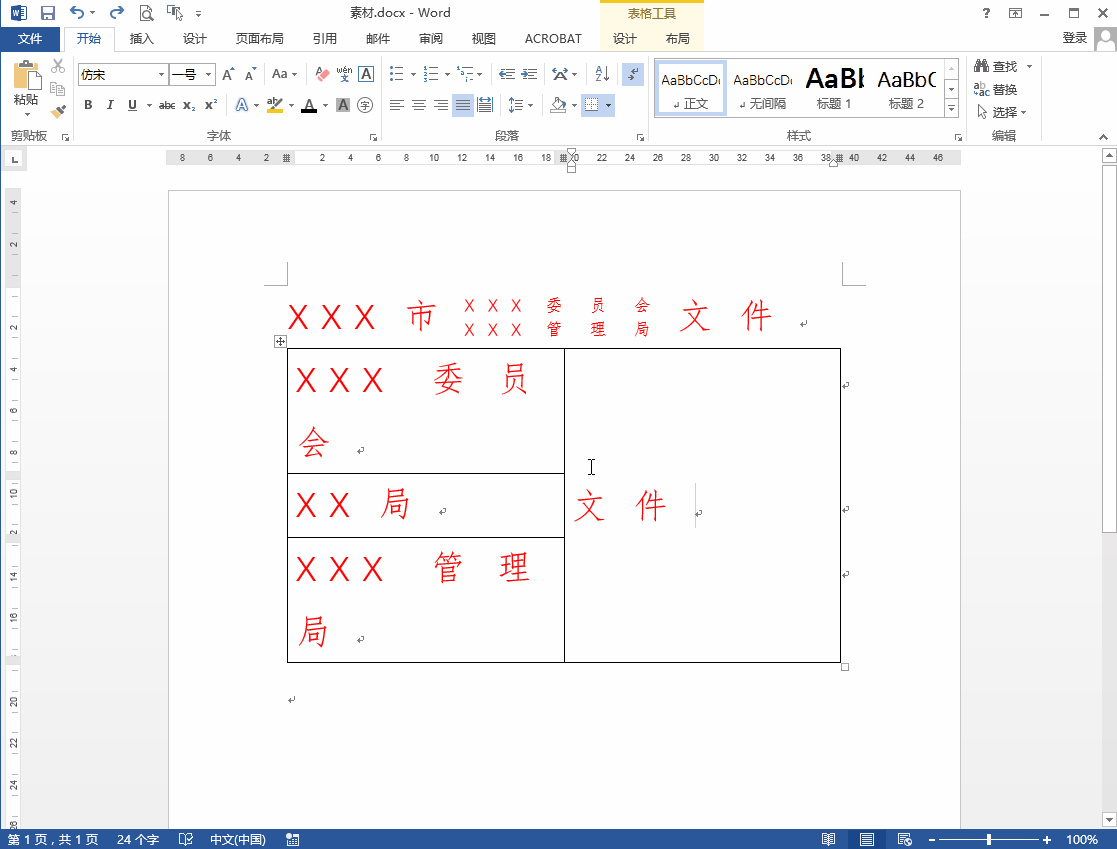Click the Save icon in quick access toolbar
The width and height of the screenshot is (1117, 849).
pyautogui.click(x=47, y=13)
